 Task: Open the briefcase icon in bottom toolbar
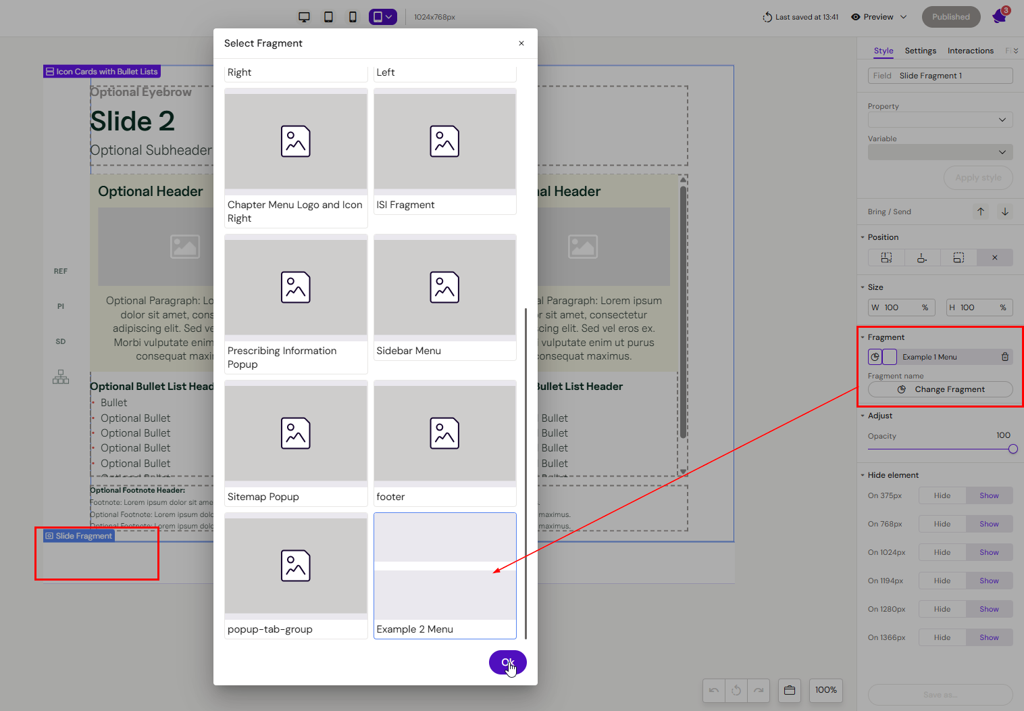tap(789, 690)
